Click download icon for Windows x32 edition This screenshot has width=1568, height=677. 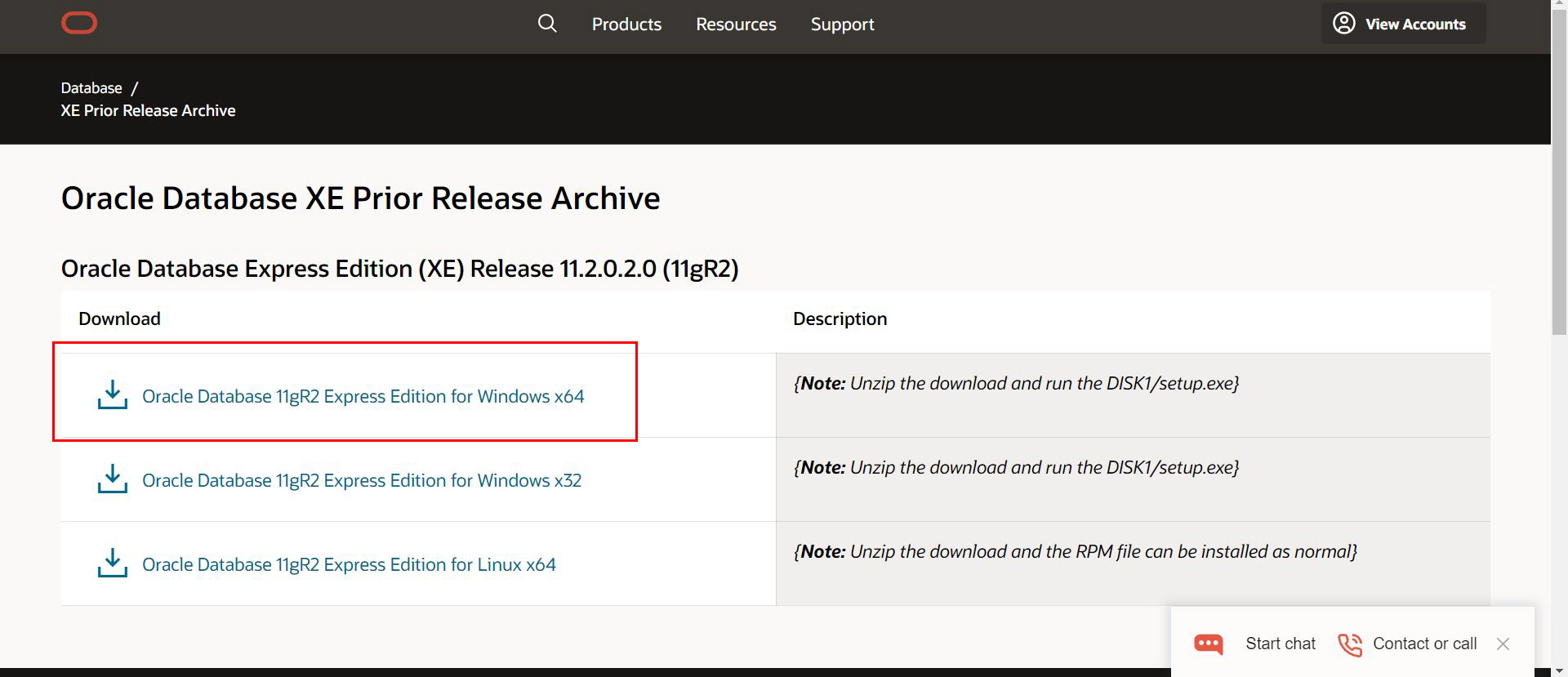(113, 479)
